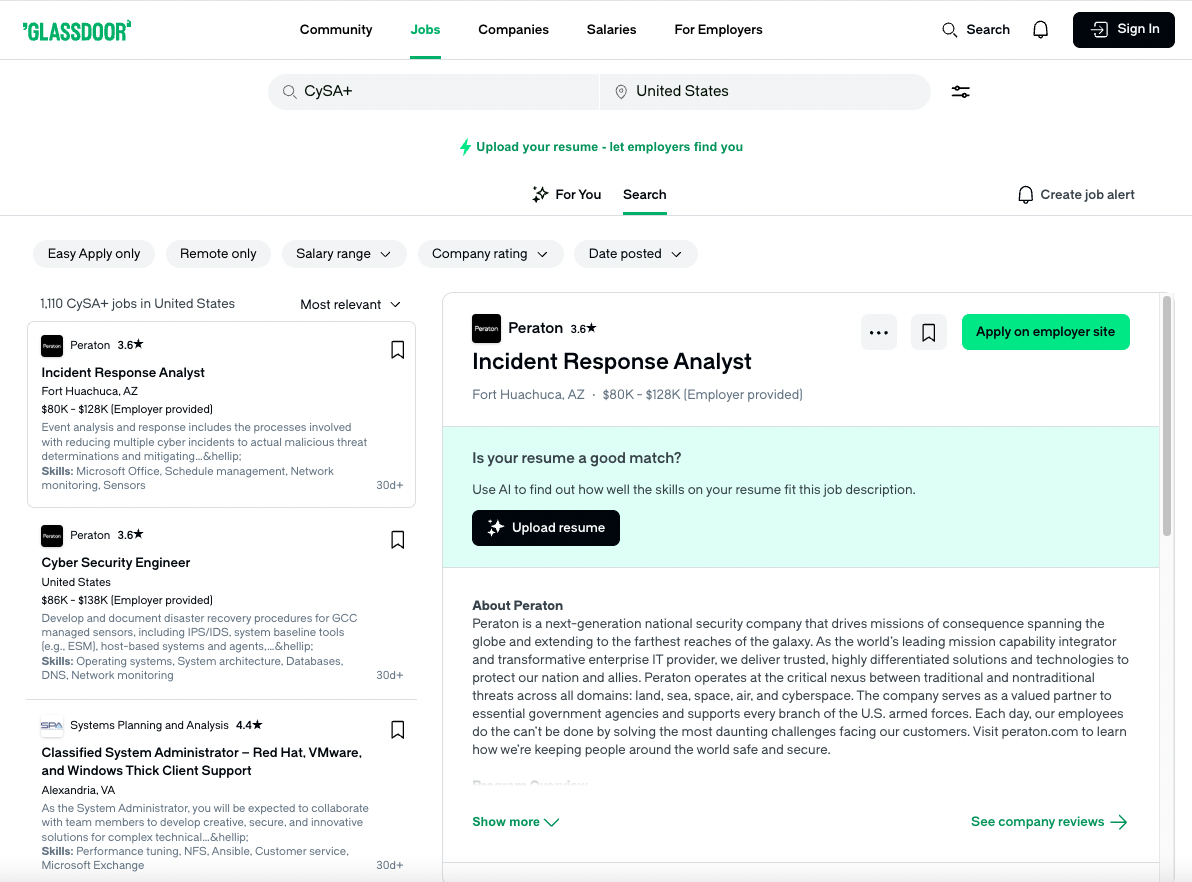Enable the Remote only filter
The width and height of the screenshot is (1192, 882).
pos(218,254)
